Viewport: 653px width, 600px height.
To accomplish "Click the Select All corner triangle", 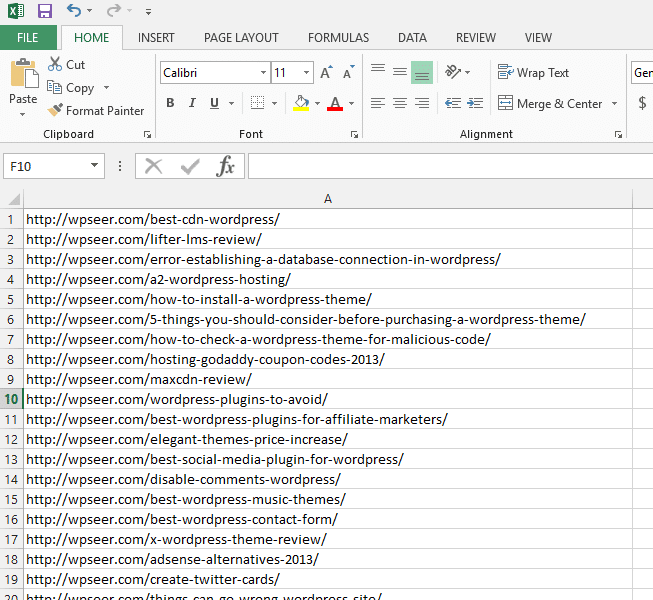I will (14, 199).
